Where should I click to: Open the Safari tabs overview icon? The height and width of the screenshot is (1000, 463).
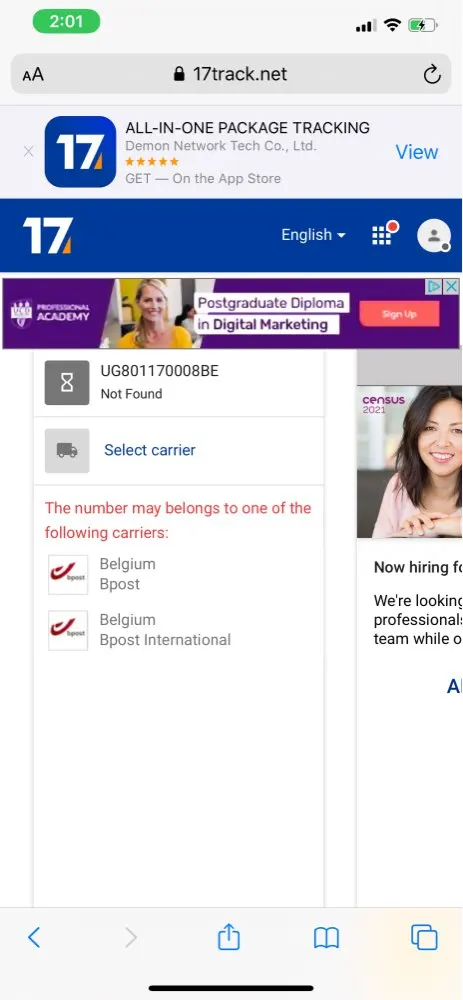tap(424, 937)
